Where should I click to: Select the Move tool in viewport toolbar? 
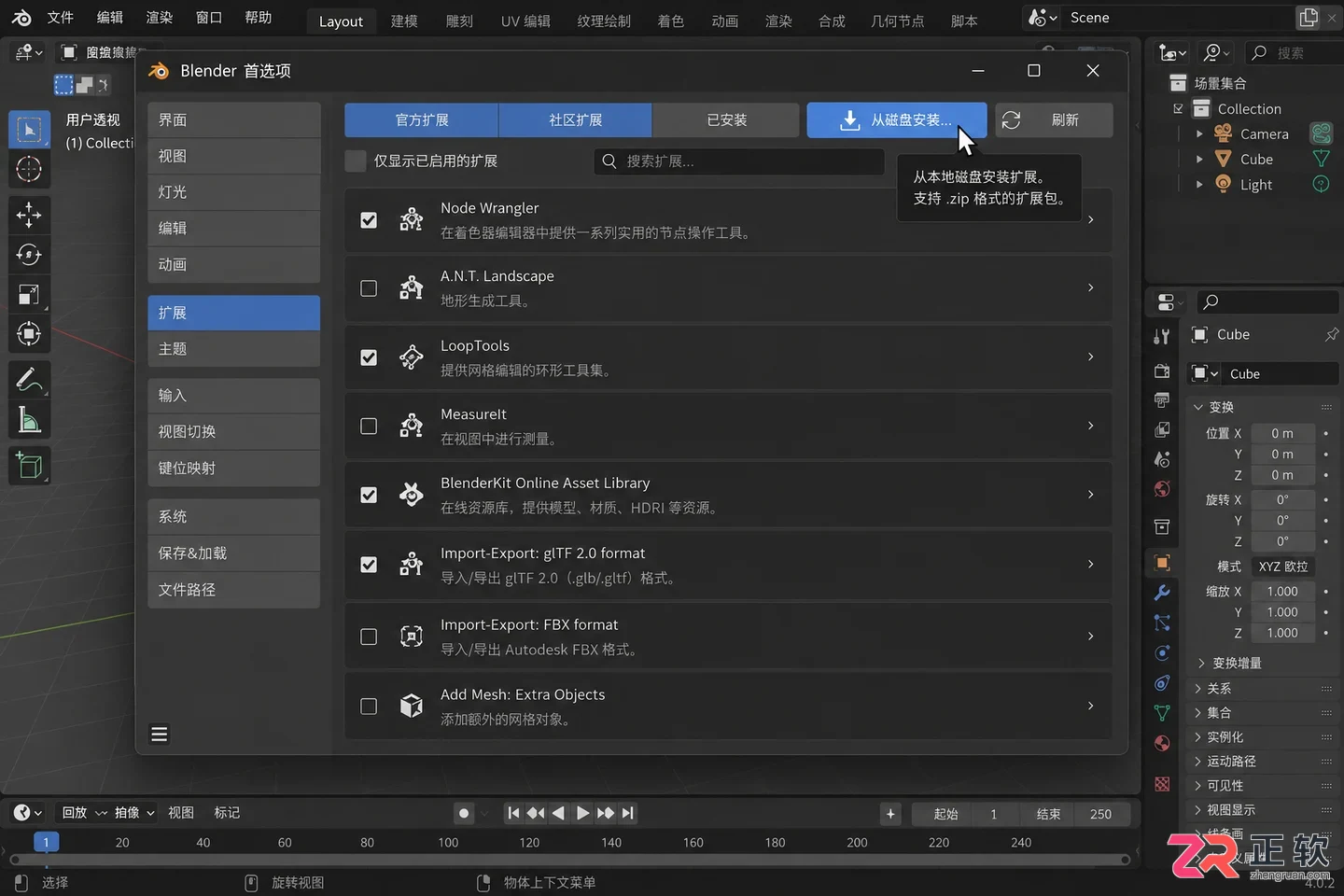click(29, 215)
